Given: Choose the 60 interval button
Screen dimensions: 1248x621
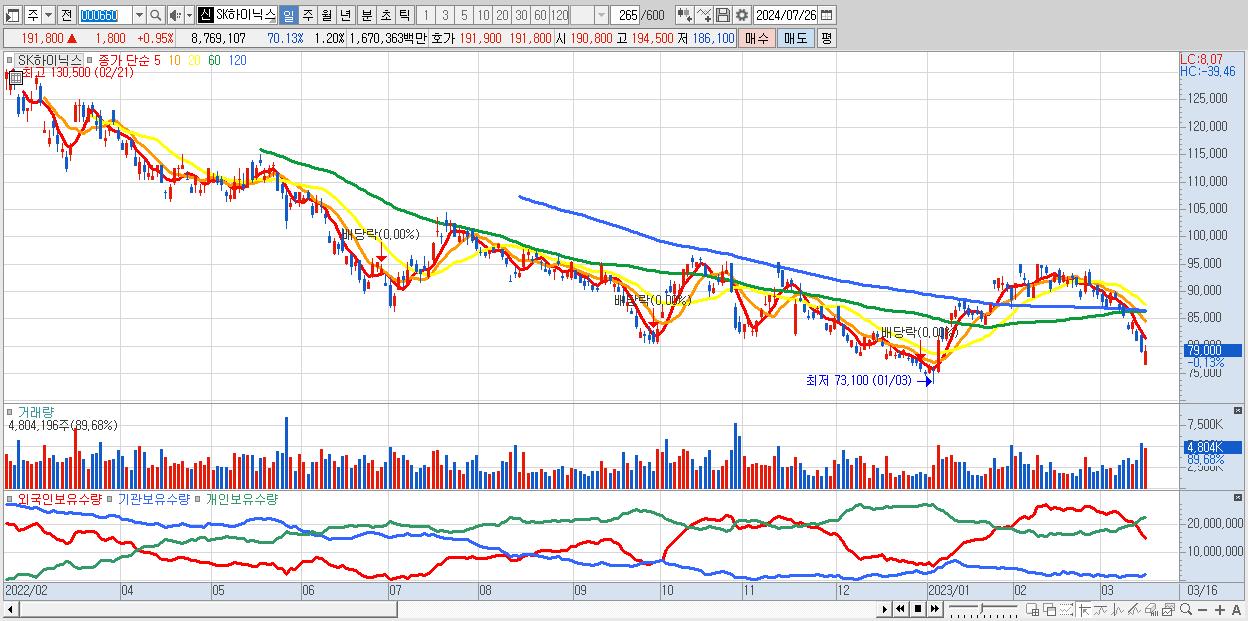Looking at the screenshot, I should [540, 15].
